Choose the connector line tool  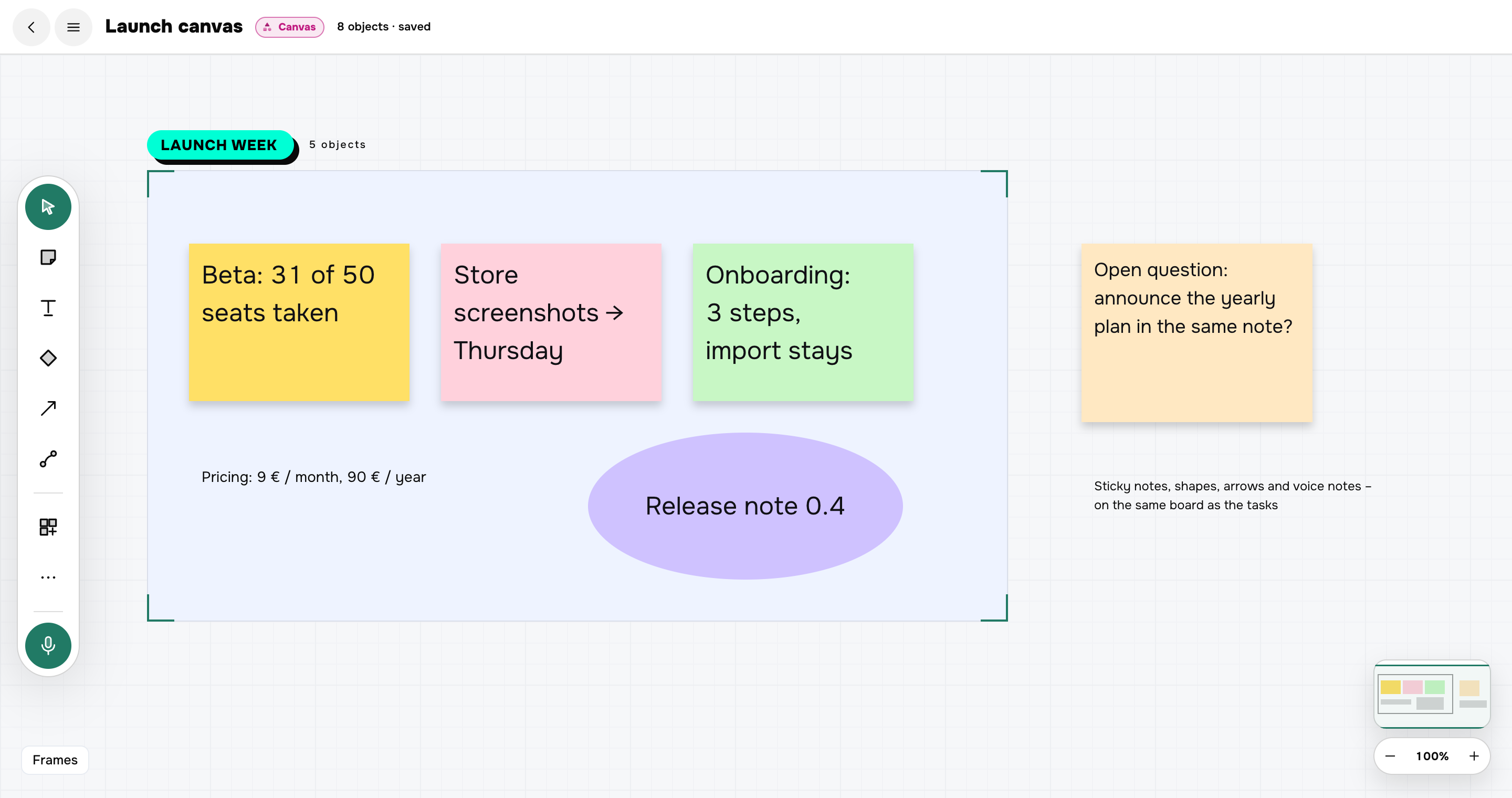point(48,459)
